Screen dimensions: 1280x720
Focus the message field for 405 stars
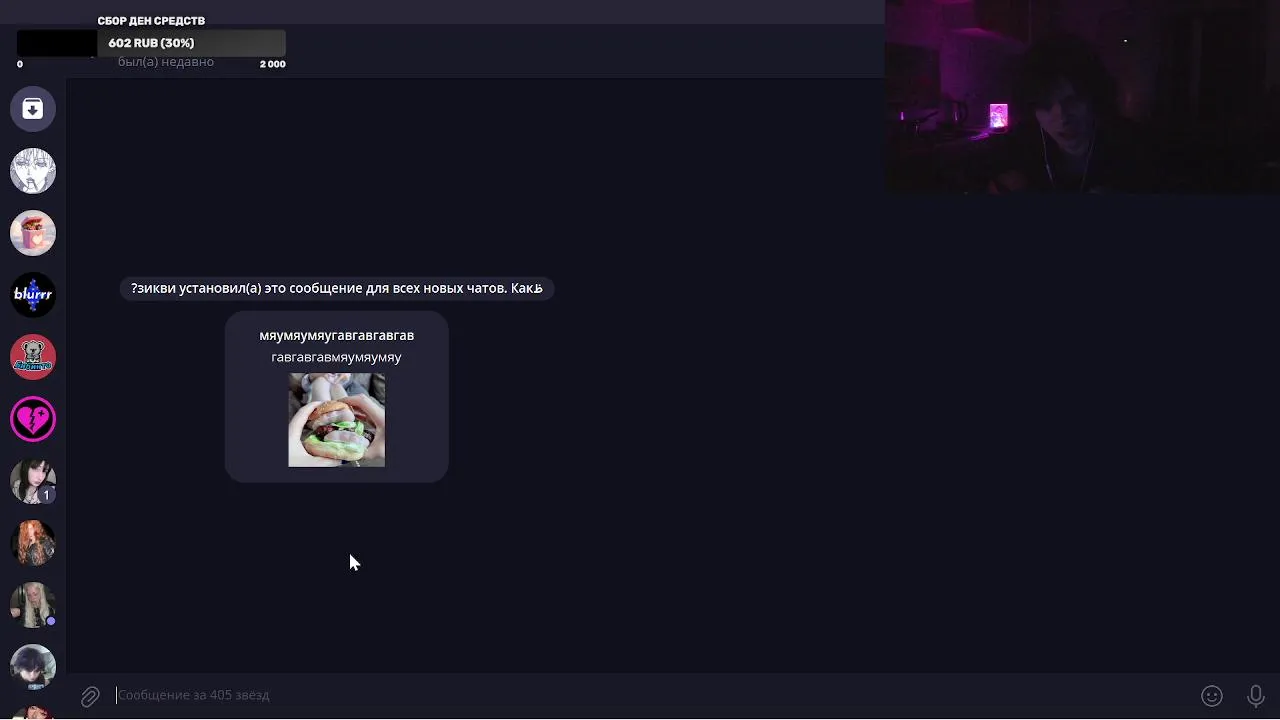click(650, 695)
